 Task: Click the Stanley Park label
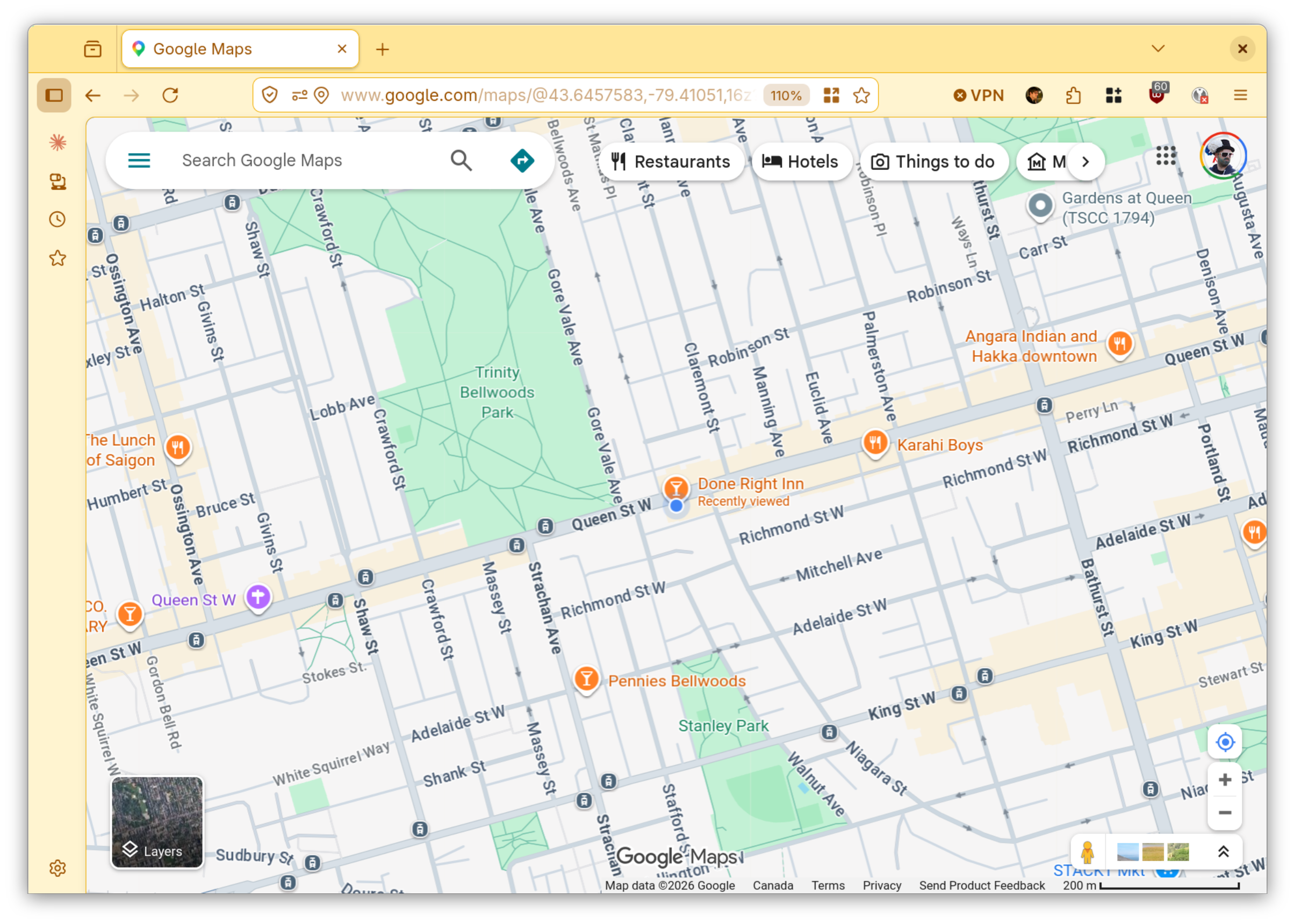tap(723, 725)
